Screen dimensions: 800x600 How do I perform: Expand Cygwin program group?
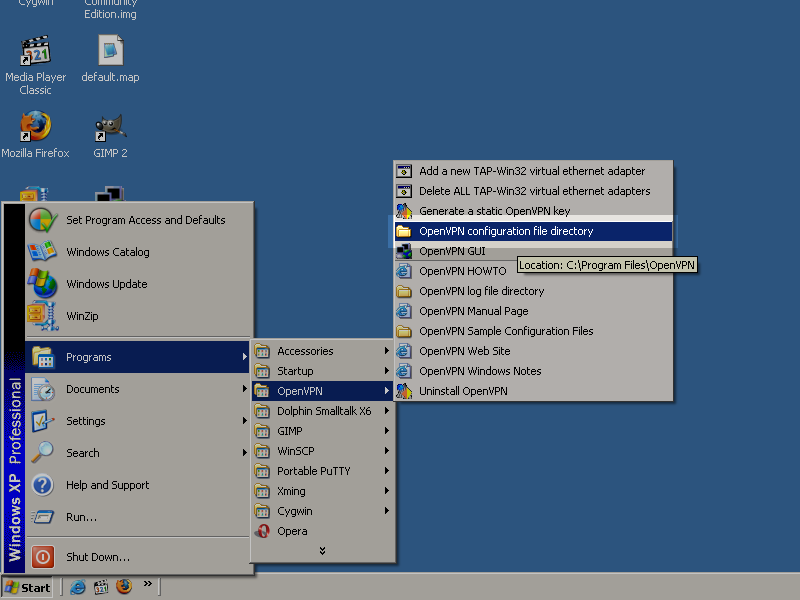coord(323,511)
